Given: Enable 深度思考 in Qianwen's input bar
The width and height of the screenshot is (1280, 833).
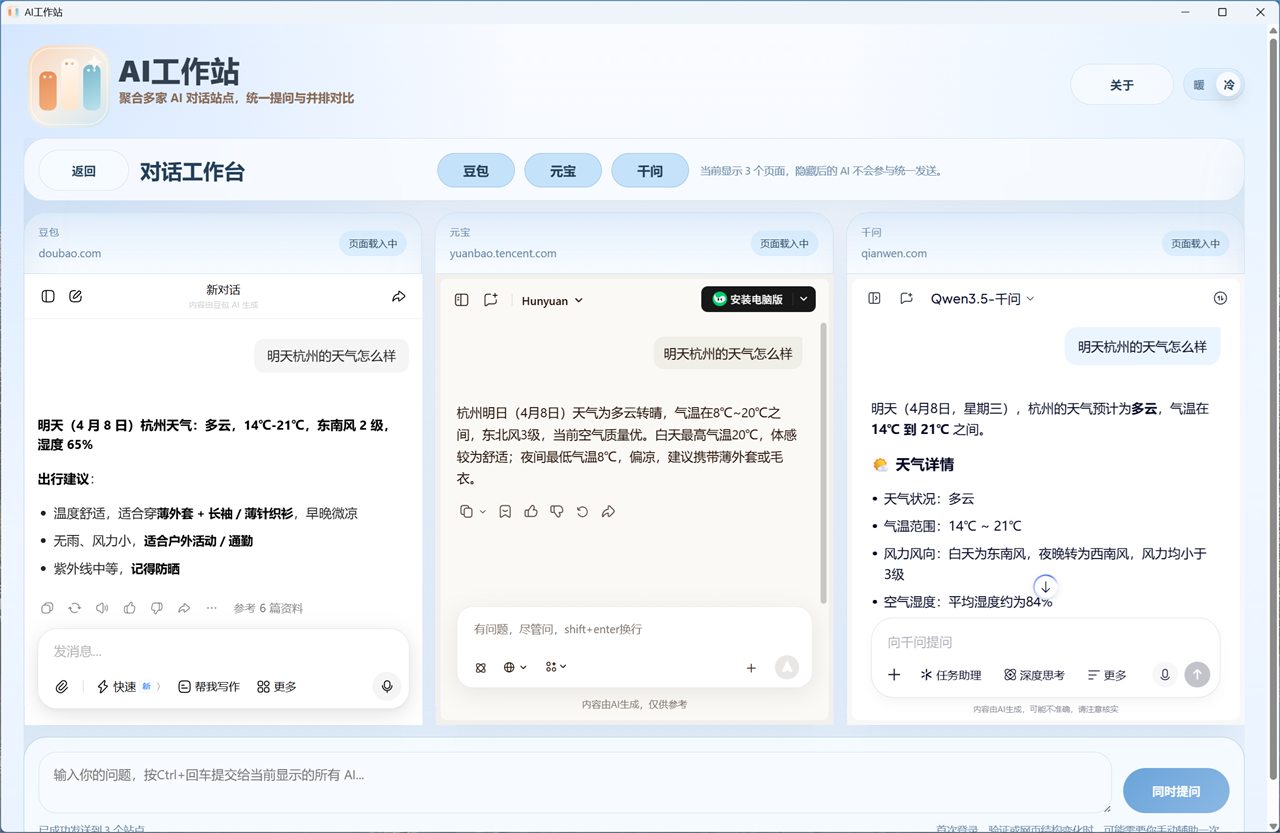Looking at the screenshot, I should pos(1033,674).
